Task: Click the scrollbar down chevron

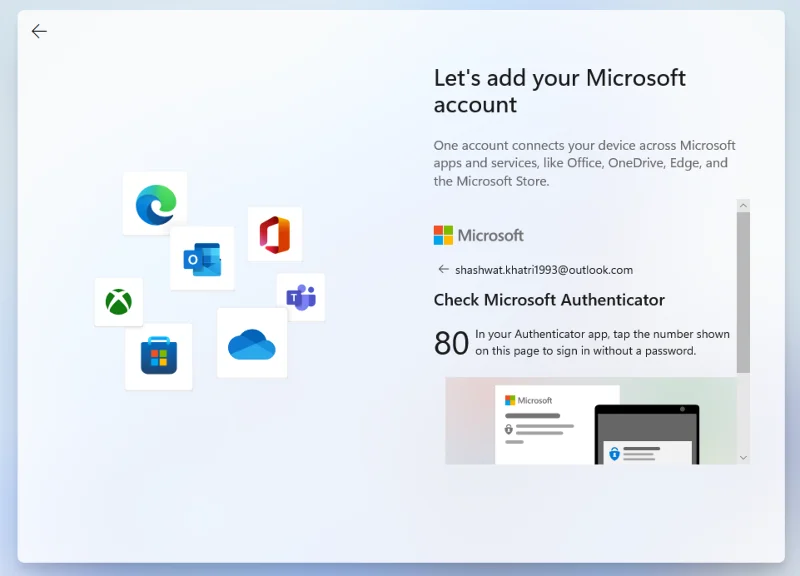Action: pos(742,457)
